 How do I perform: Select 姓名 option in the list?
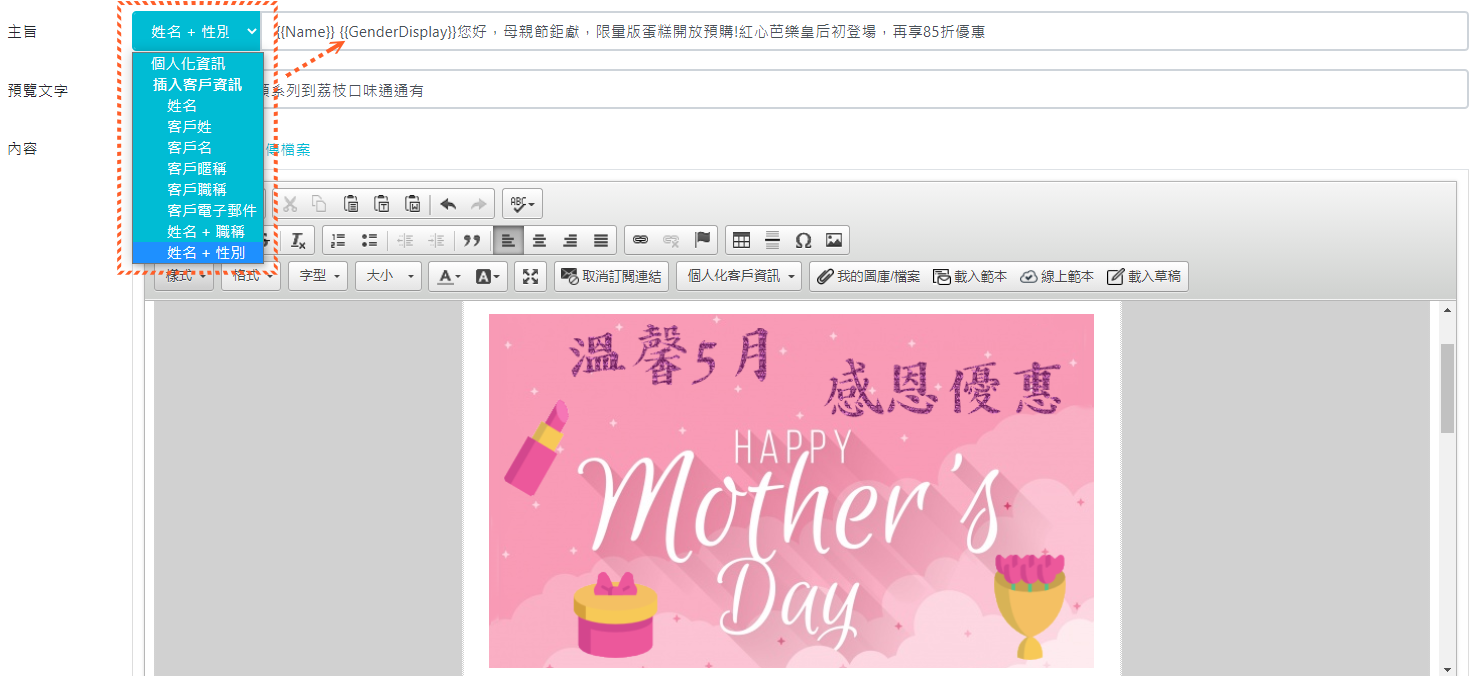point(198,105)
